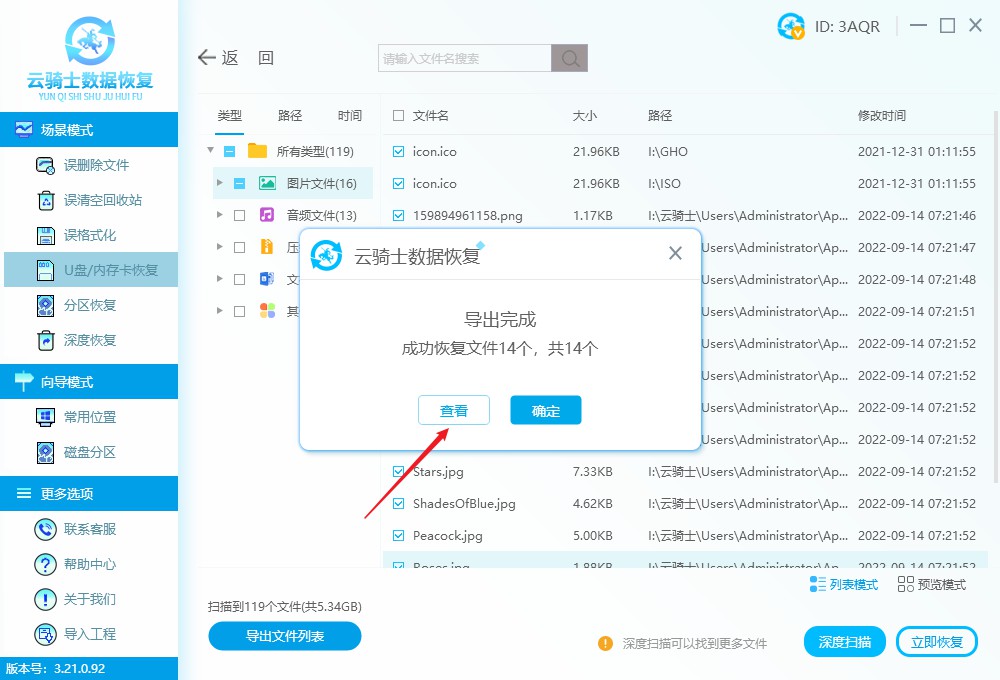Screen dimensions: 1000x680
Task: Switch to the 时间 tab
Action: pyautogui.click(x=349, y=115)
